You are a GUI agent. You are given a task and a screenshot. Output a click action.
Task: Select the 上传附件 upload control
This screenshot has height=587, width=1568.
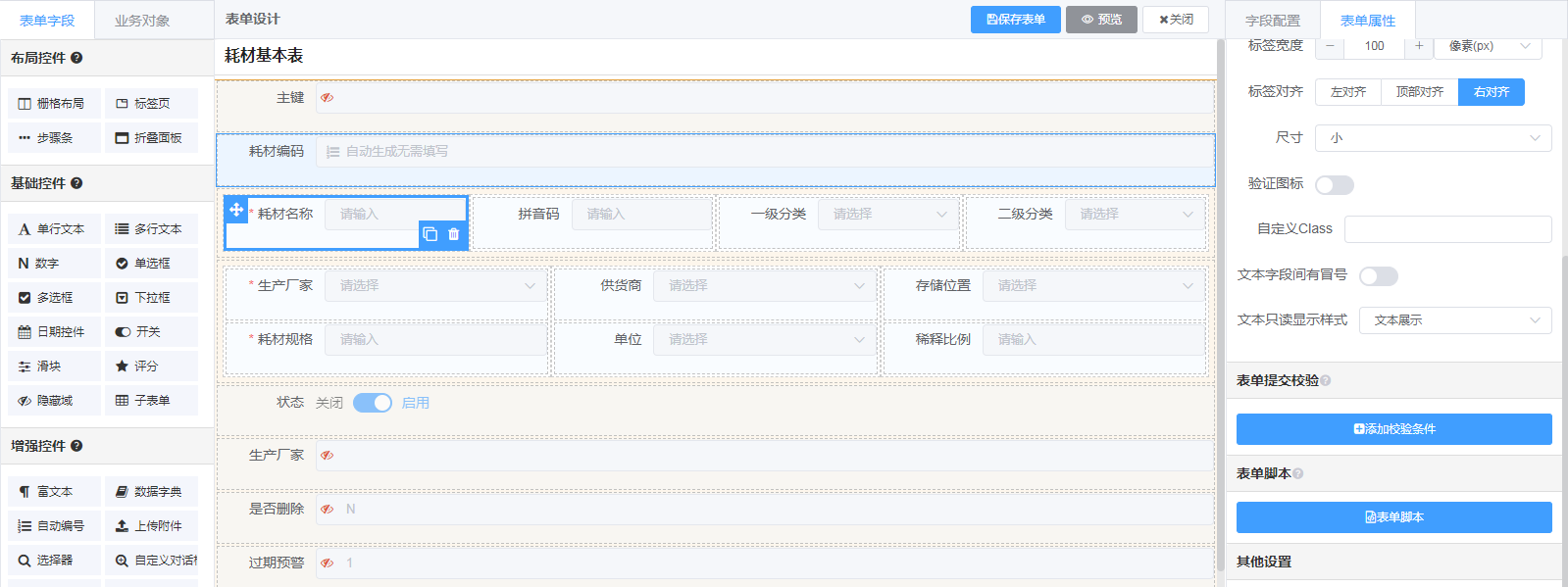(x=151, y=526)
